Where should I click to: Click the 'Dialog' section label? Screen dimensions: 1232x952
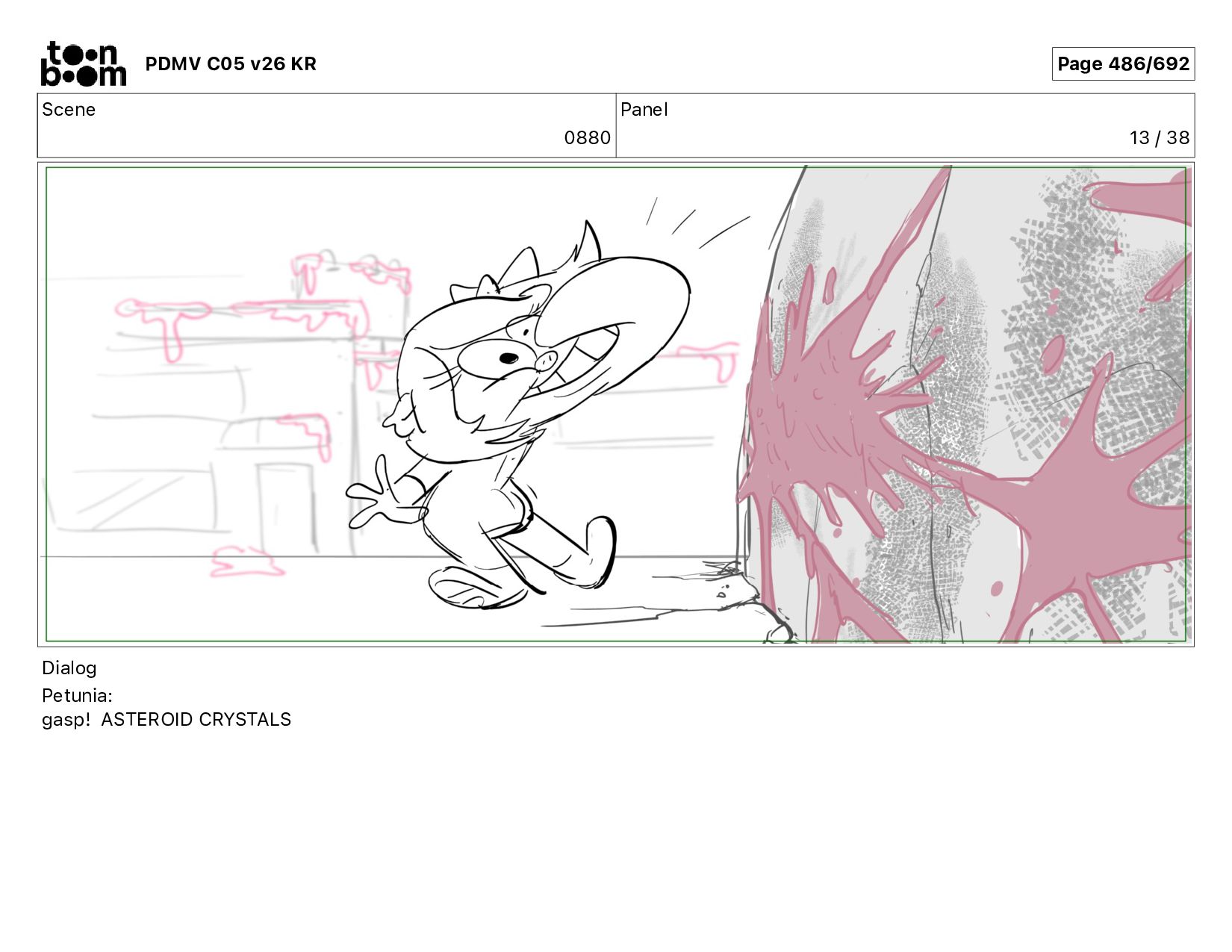[69, 668]
